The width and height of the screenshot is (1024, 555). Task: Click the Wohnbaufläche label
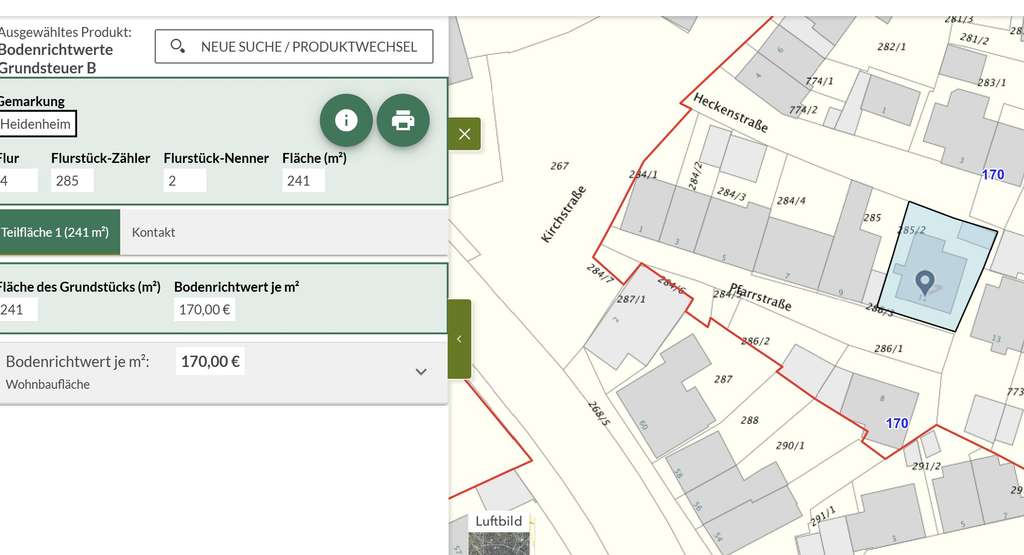(x=48, y=385)
